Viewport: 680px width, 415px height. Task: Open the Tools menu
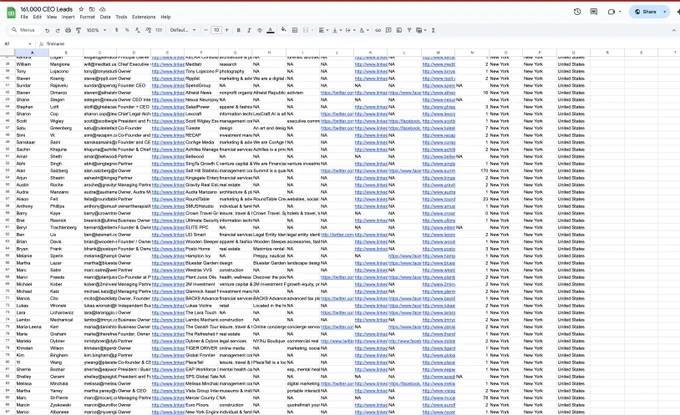(121, 17)
